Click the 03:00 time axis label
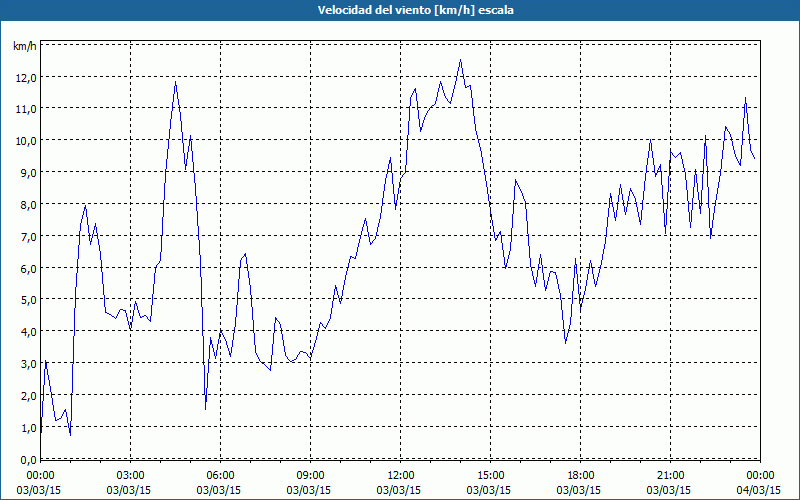The width and height of the screenshot is (800, 500). pos(131,476)
